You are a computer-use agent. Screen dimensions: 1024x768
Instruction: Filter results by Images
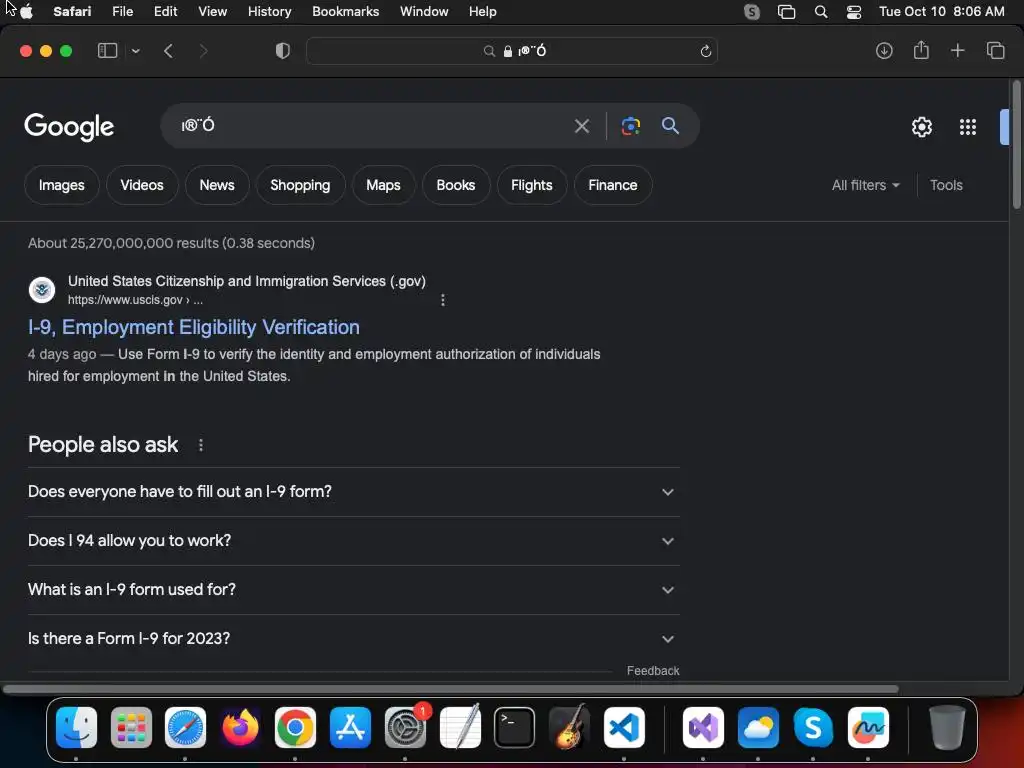pos(61,185)
